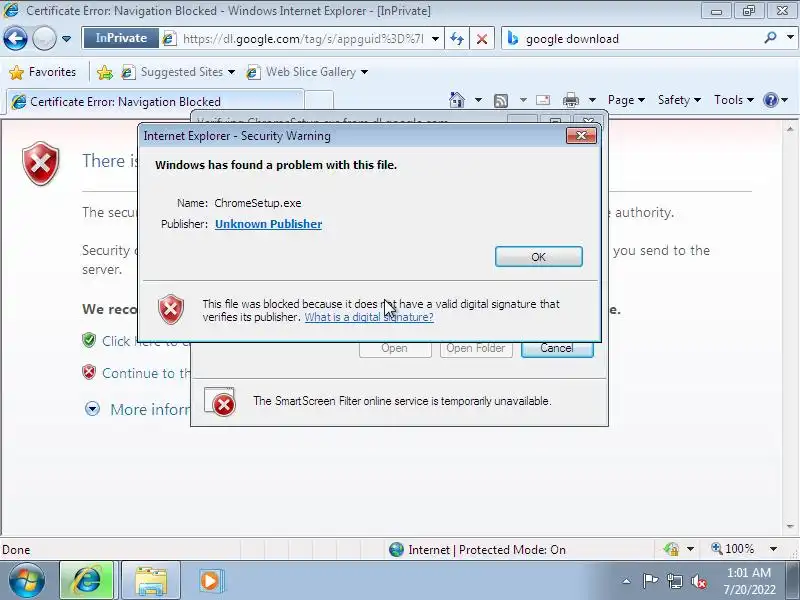Click 'Continue to this website' link
800x600 pixels.
pyautogui.click(x=146, y=373)
